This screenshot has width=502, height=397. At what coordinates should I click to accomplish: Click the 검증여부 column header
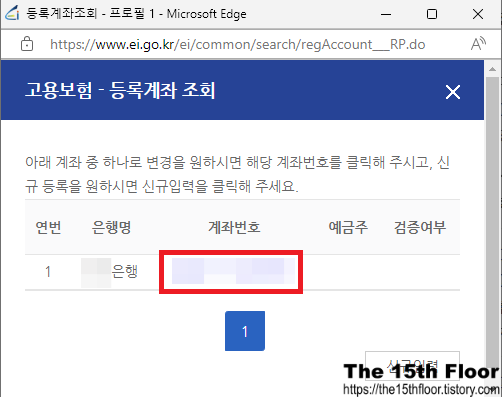click(x=420, y=227)
